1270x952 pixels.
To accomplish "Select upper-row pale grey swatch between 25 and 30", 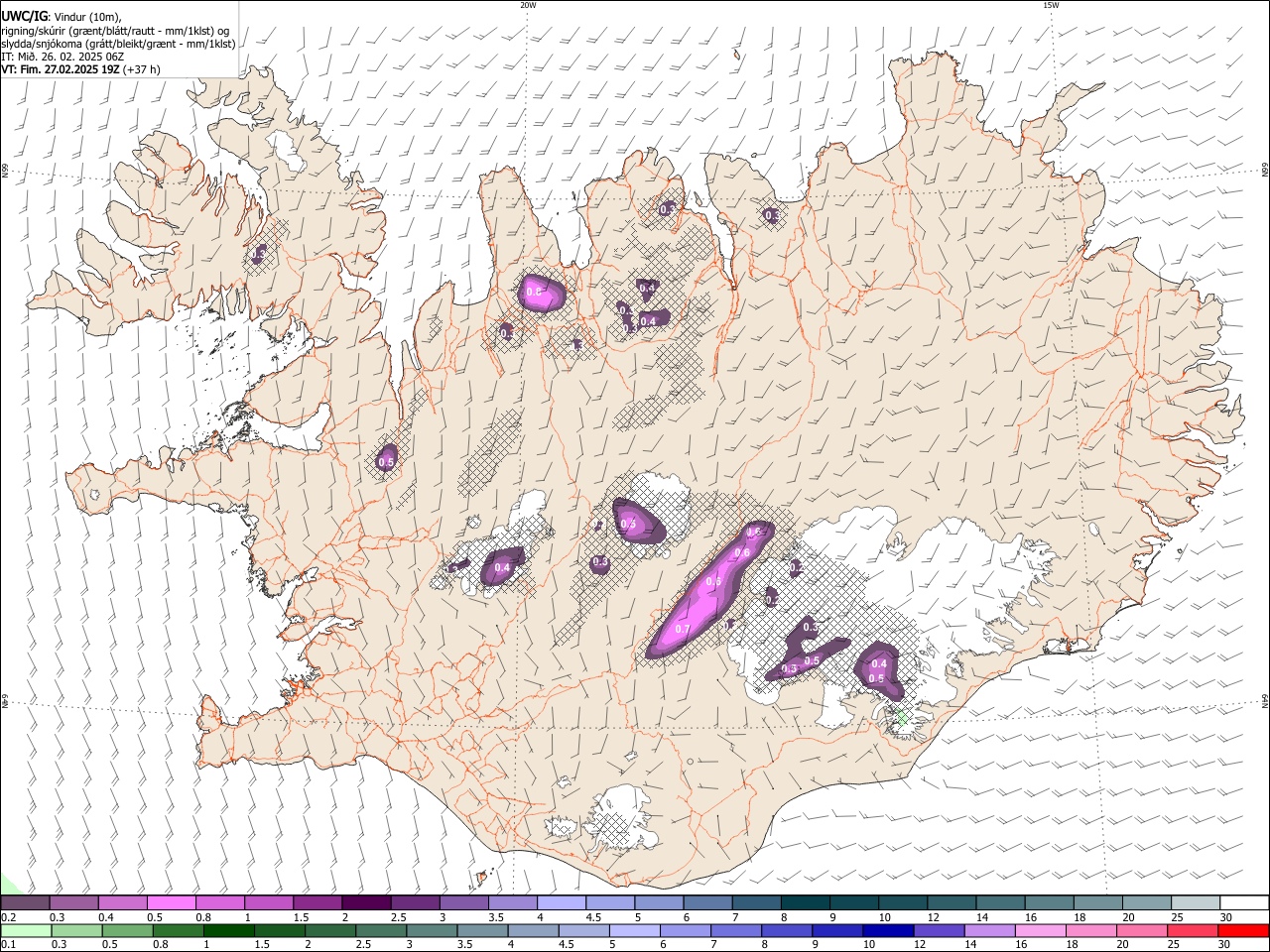I will pos(1195,902).
